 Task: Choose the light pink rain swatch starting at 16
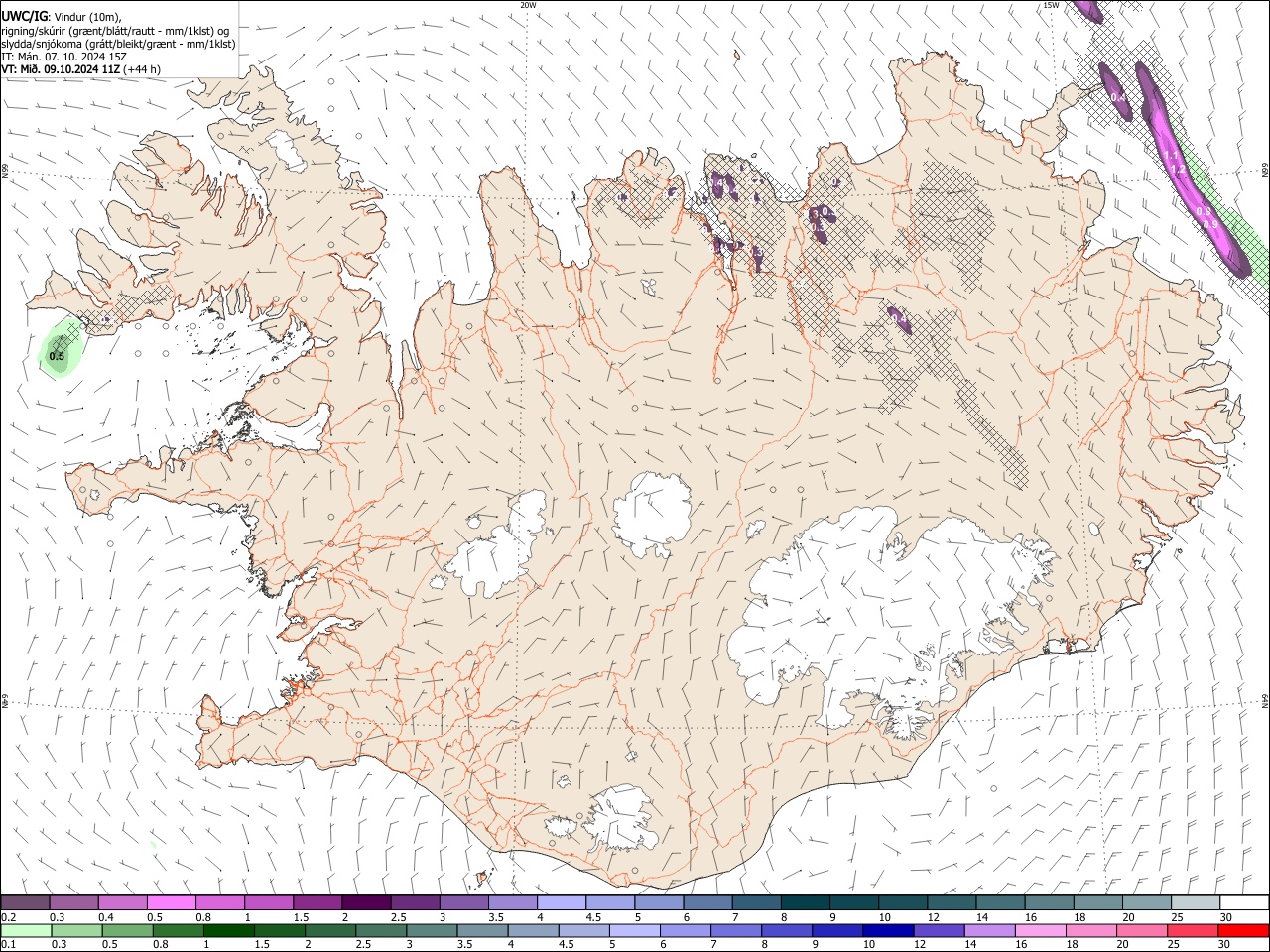(x=1040, y=930)
